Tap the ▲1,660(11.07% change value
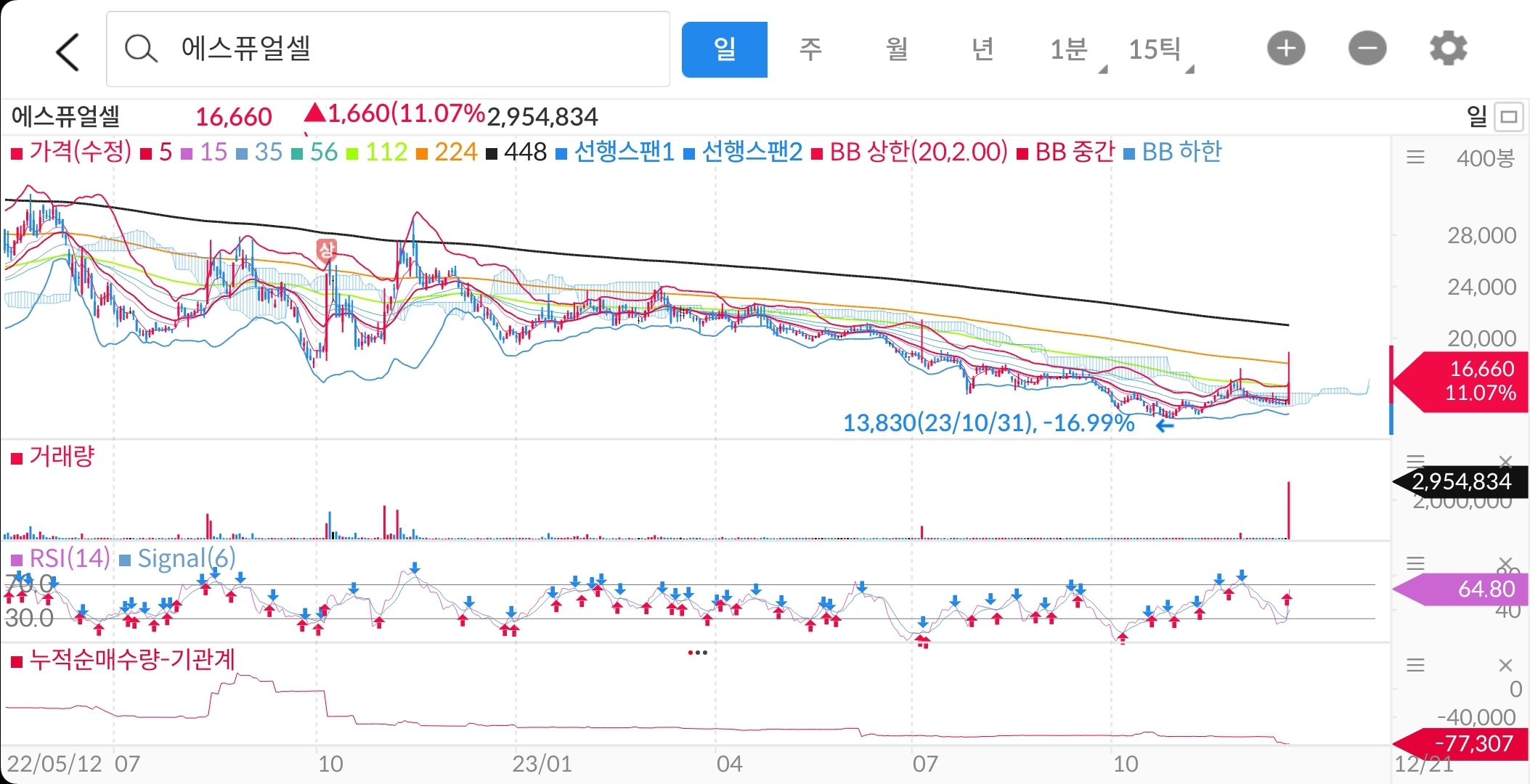 coord(394,114)
